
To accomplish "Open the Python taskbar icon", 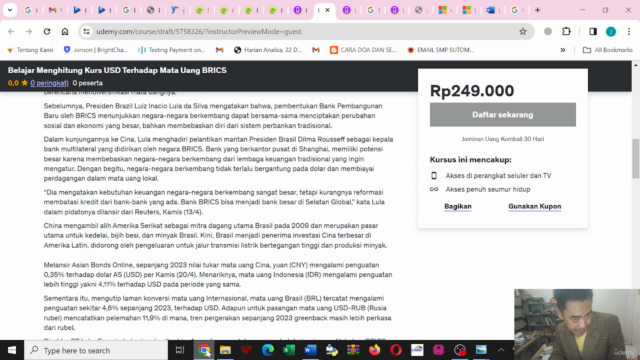I will pyautogui.click(x=331, y=350).
